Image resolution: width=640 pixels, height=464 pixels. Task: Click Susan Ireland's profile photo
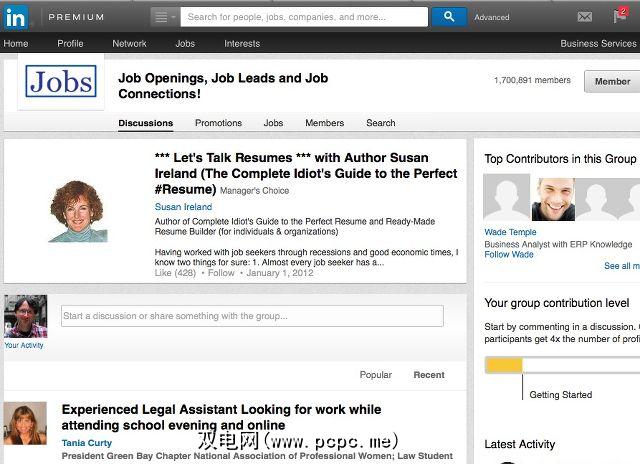click(78, 211)
